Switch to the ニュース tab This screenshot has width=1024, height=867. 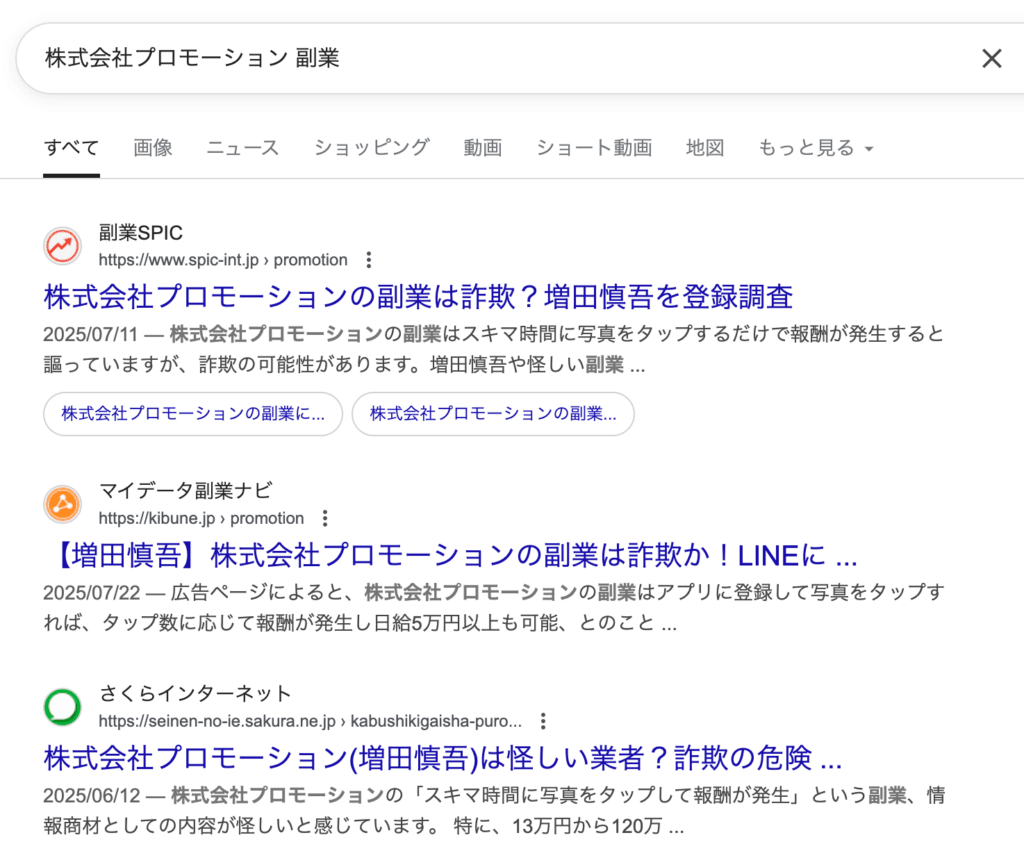[x=243, y=148]
